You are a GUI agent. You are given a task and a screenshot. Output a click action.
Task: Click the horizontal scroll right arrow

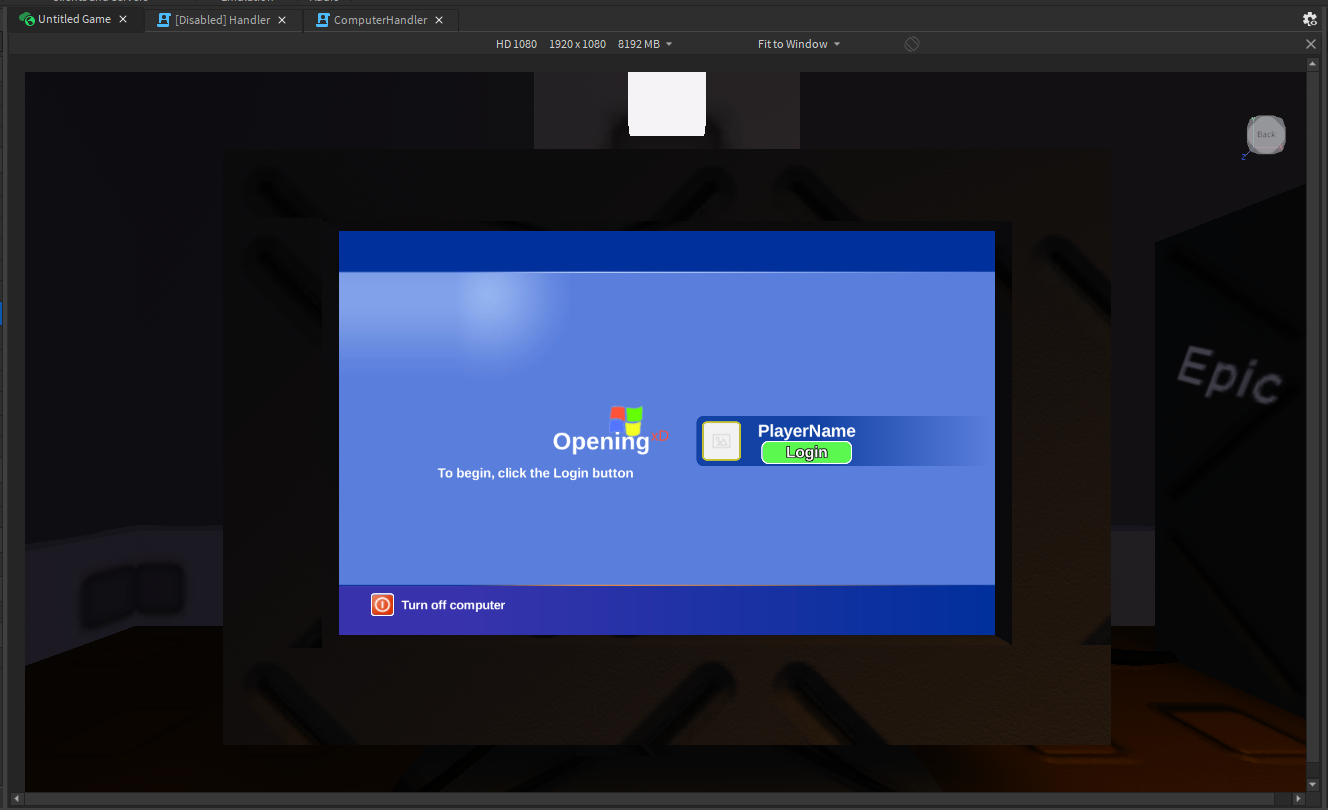click(x=1299, y=799)
